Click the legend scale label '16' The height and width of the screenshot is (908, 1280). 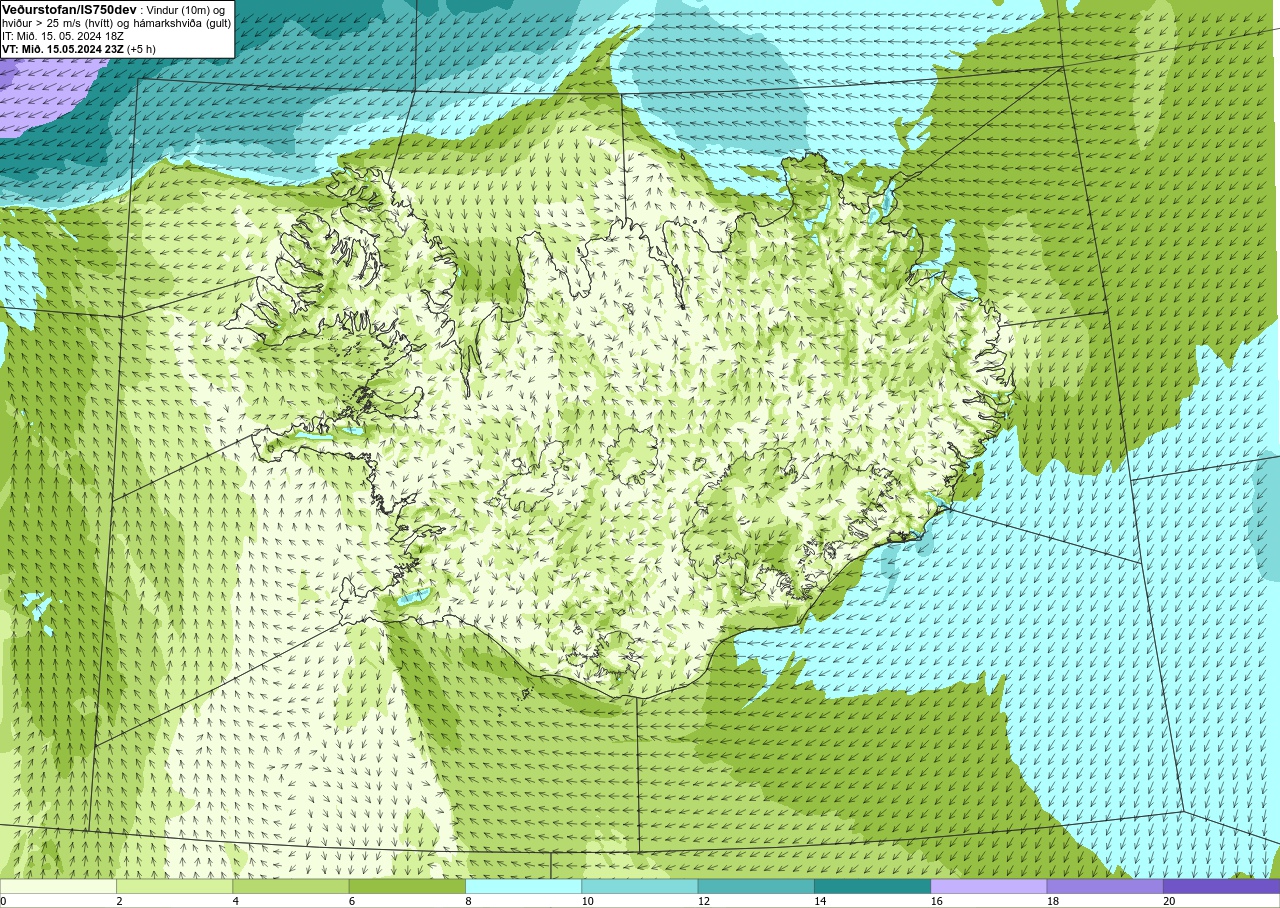(x=937, y=901)
